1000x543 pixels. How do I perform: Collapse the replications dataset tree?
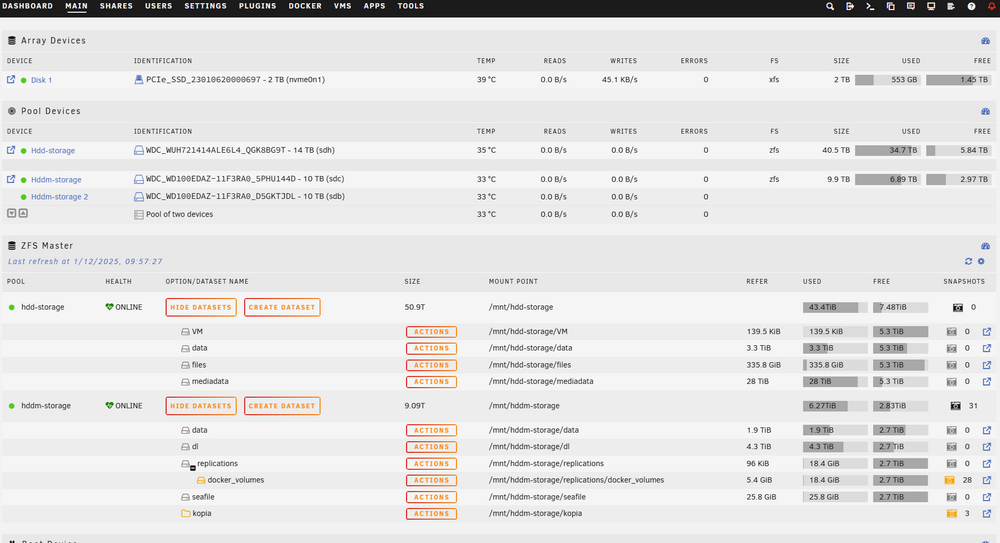click(193, 468)
